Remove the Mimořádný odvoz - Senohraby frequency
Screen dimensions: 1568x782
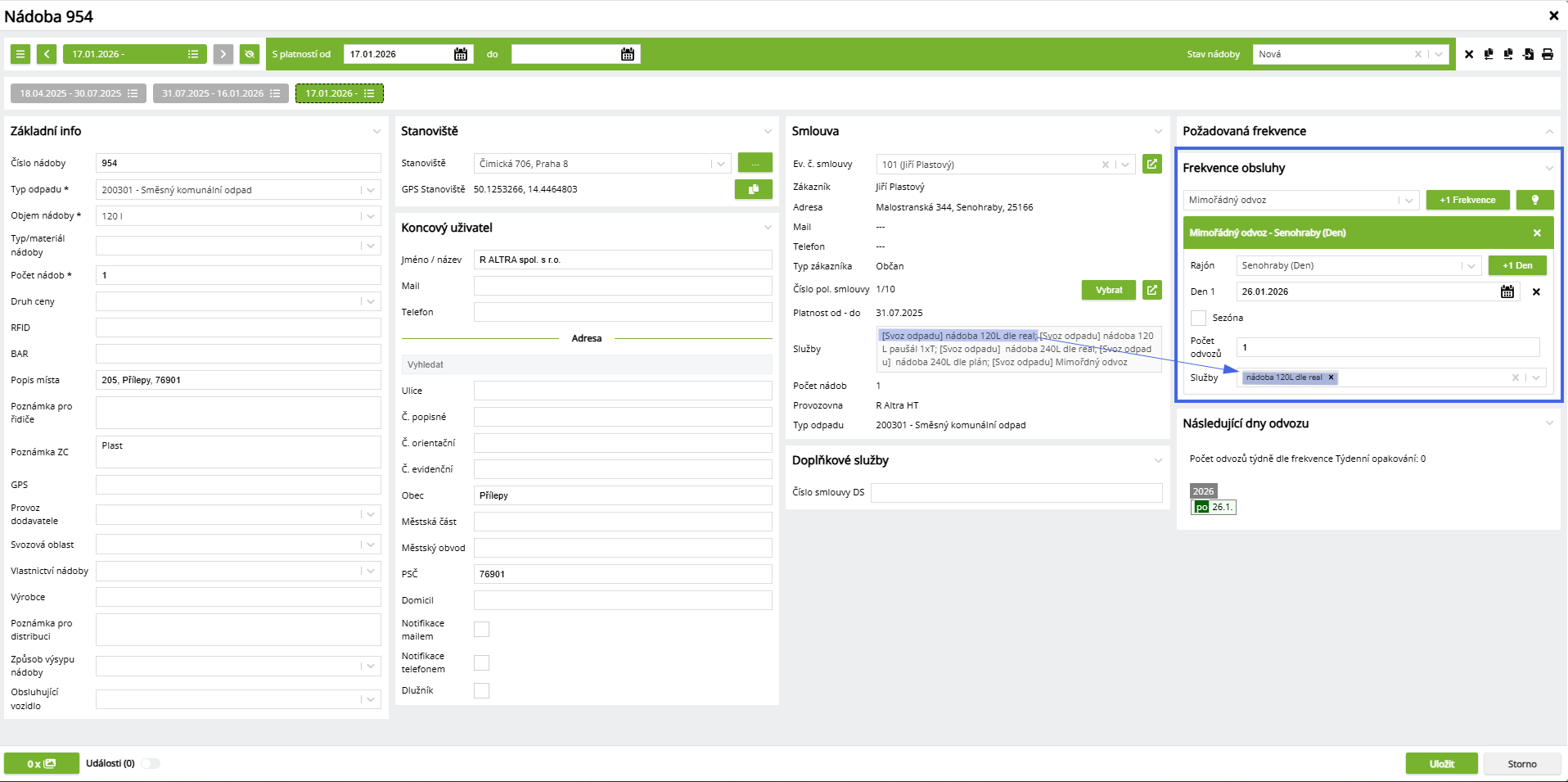(1537, 233)
